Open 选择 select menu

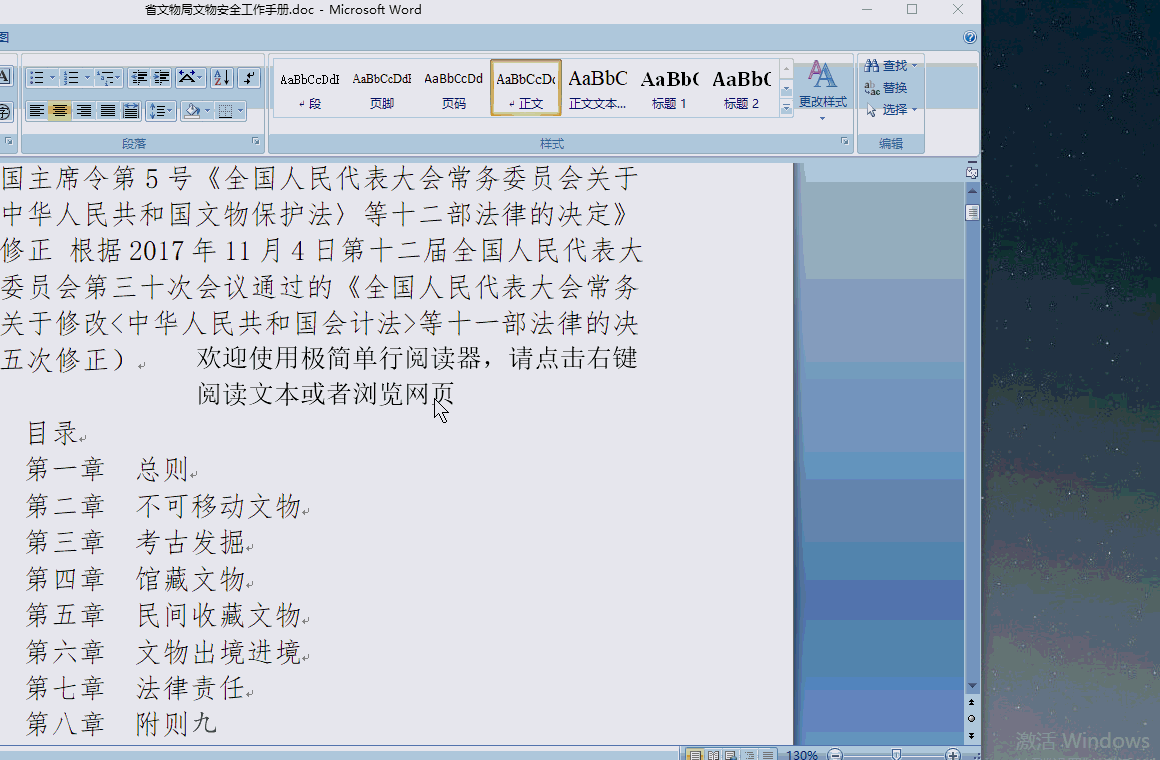[x=891, y=110]
